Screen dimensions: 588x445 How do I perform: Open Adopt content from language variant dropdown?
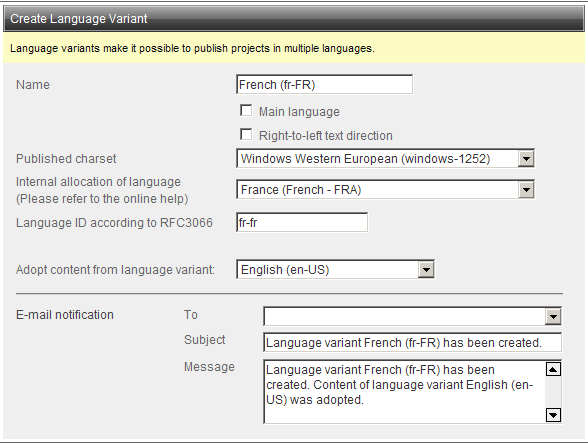(426, 270)
